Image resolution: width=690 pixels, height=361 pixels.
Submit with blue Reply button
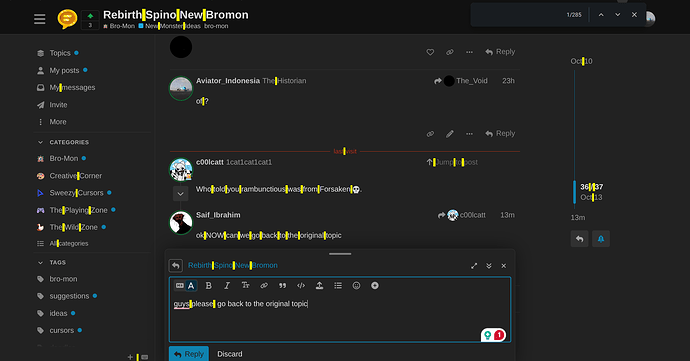189,354
